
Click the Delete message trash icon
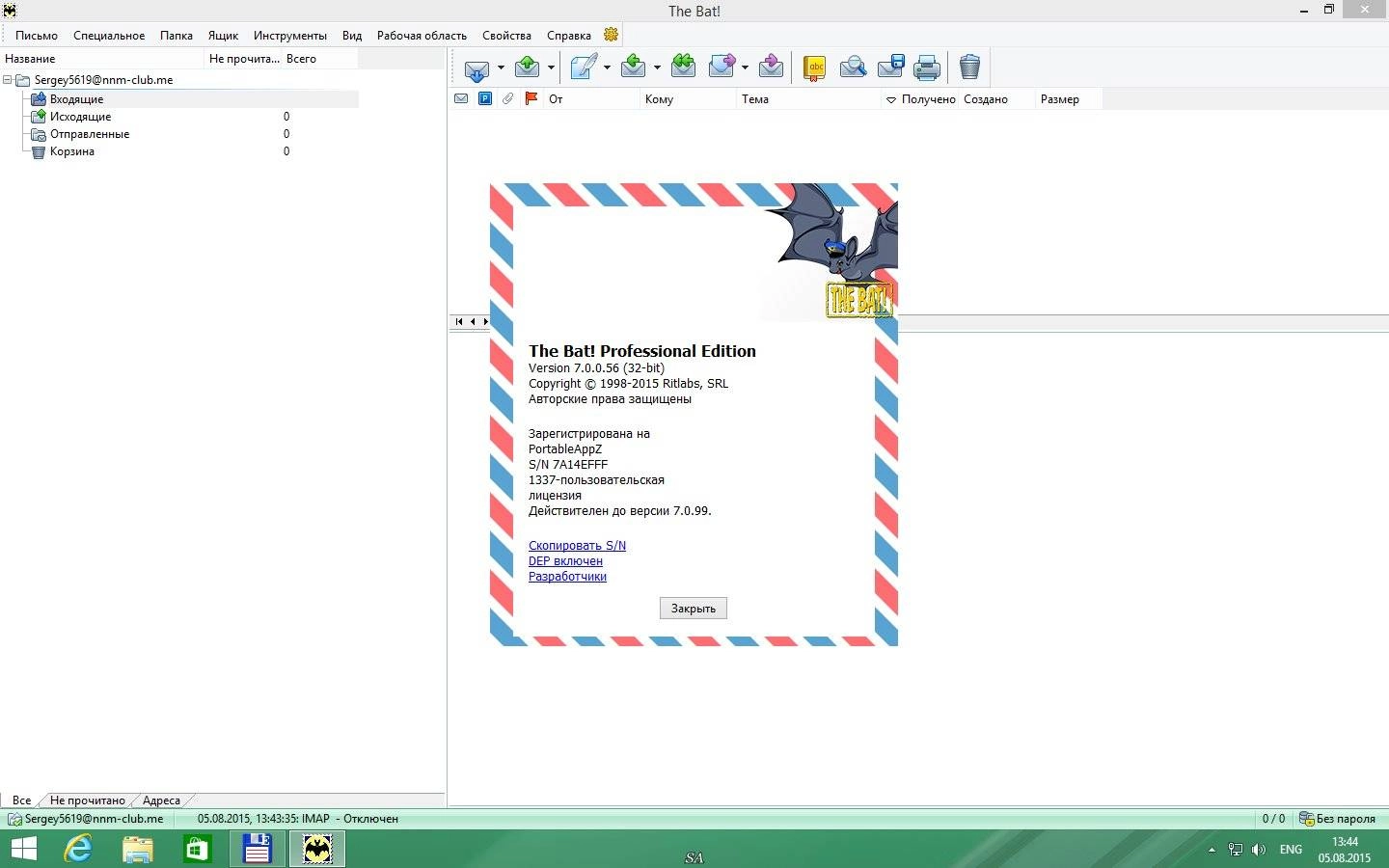[970, 67]
